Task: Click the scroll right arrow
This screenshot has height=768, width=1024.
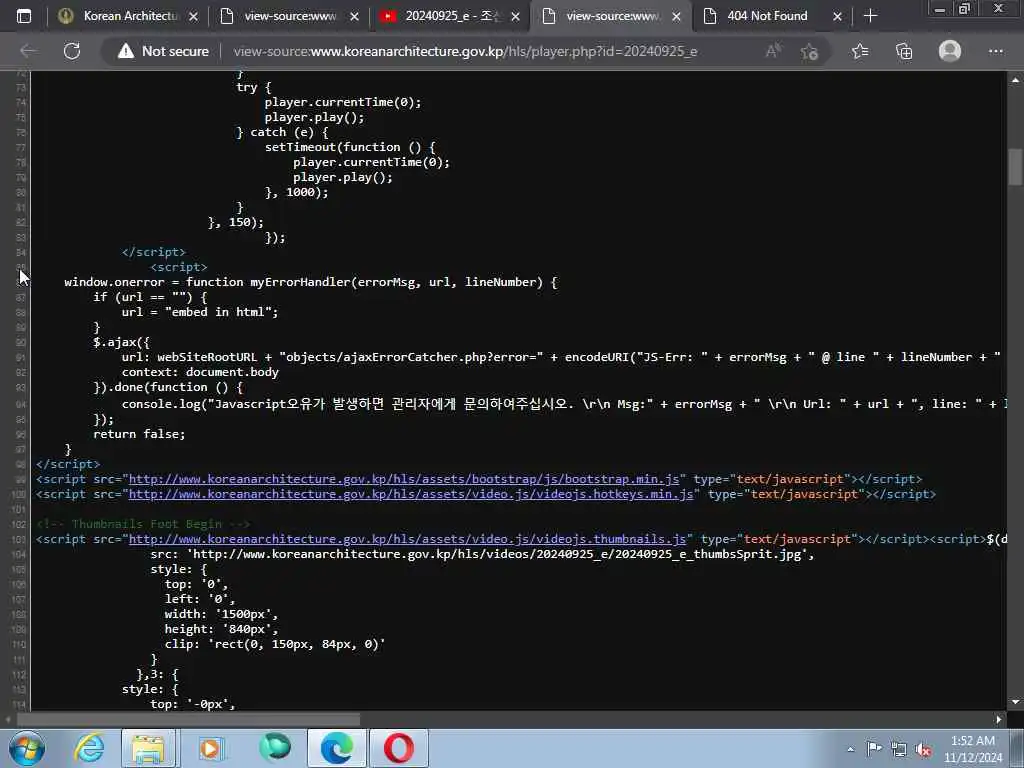Action: click(999, 720)
